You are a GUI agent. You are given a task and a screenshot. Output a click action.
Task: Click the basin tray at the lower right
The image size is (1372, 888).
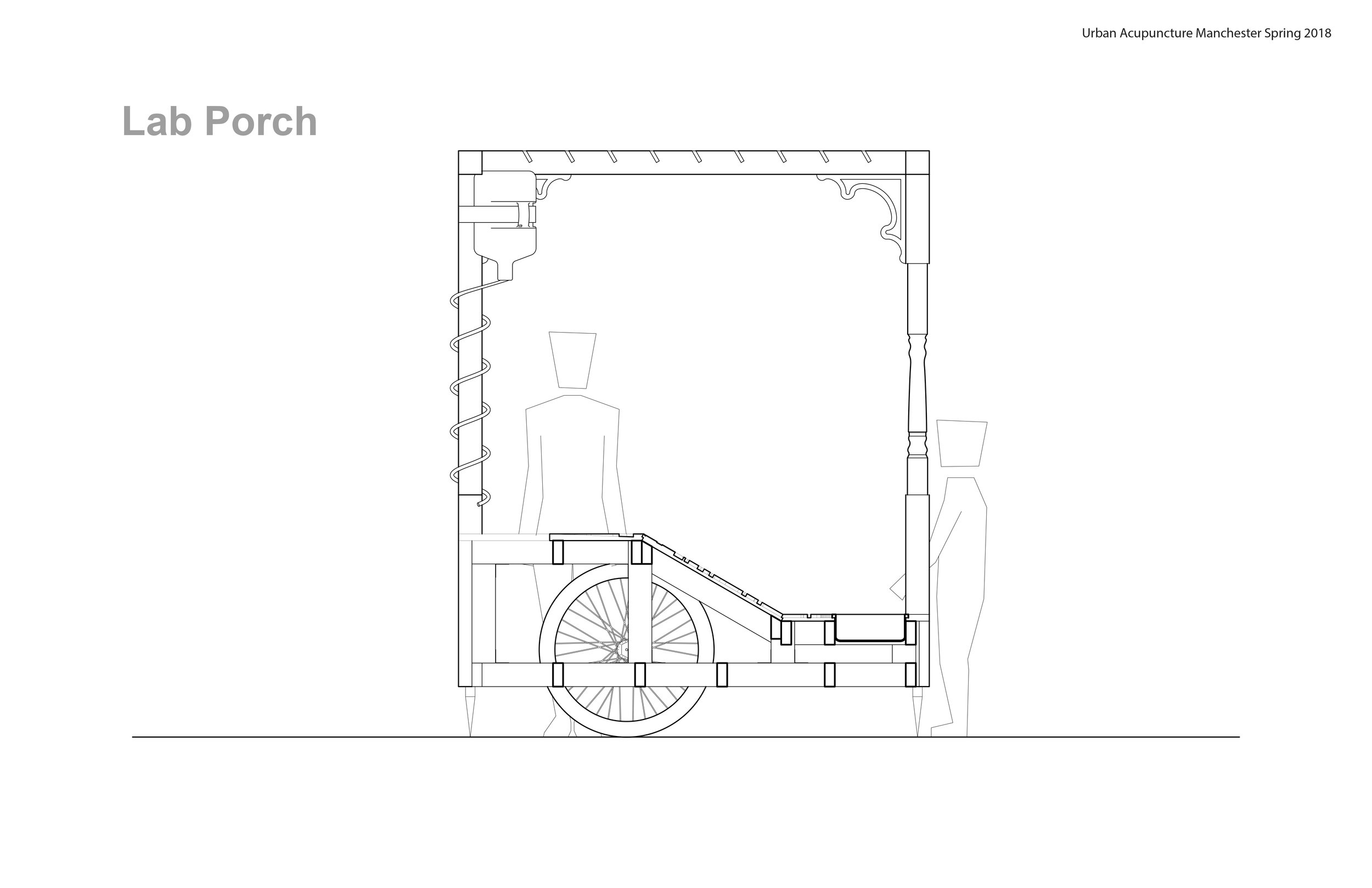pyautogui.click(x=870, y=628)
